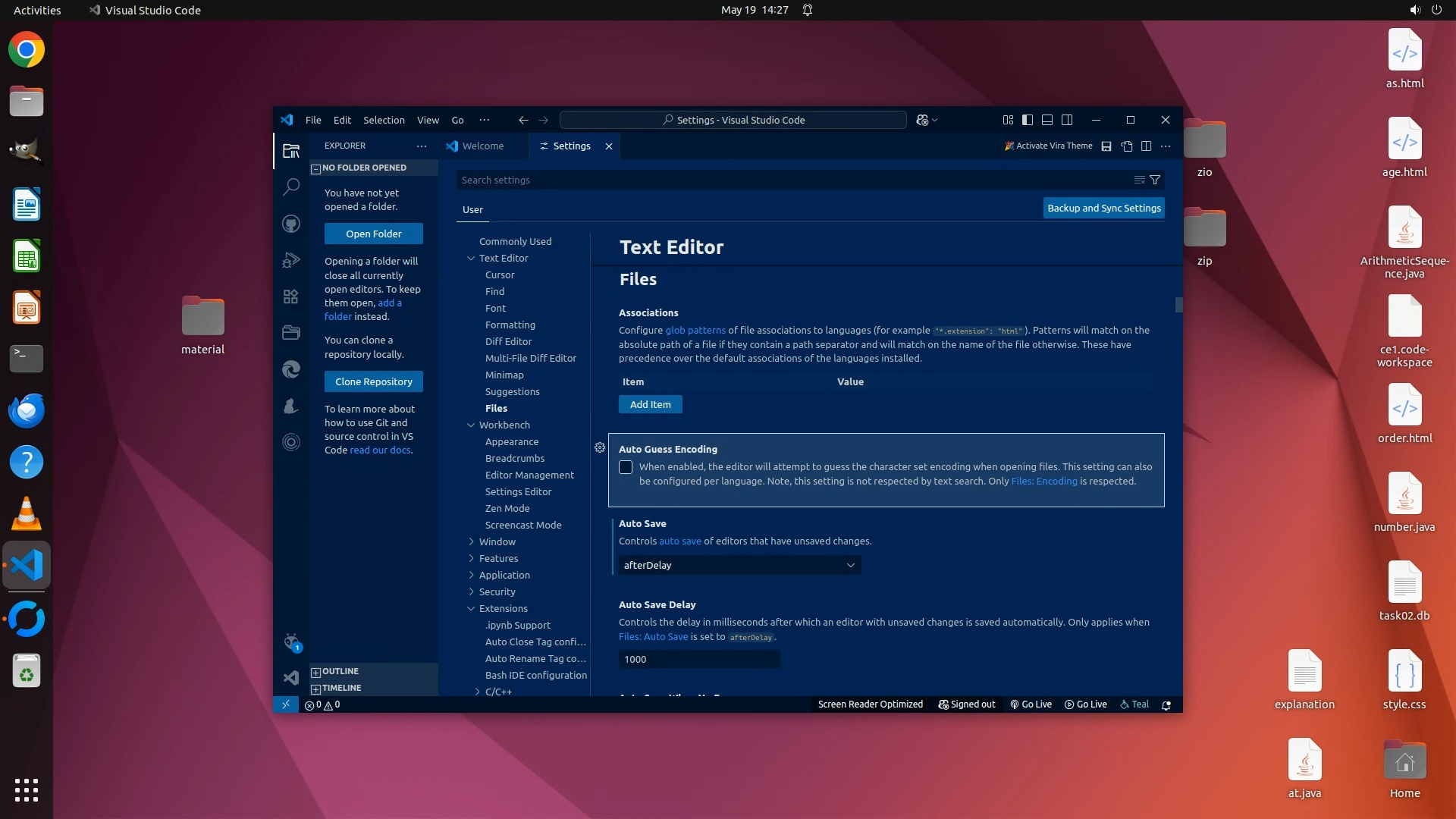Open the Search view in activity bar
This screenshot has width=1456, height=819.
(x=291, y=187)
